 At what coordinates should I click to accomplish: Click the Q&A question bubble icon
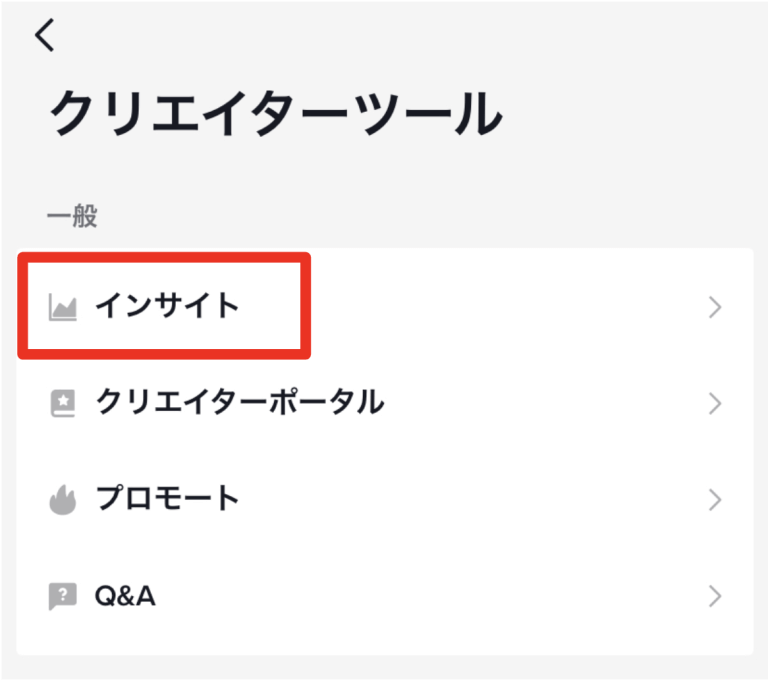point(63,597)
